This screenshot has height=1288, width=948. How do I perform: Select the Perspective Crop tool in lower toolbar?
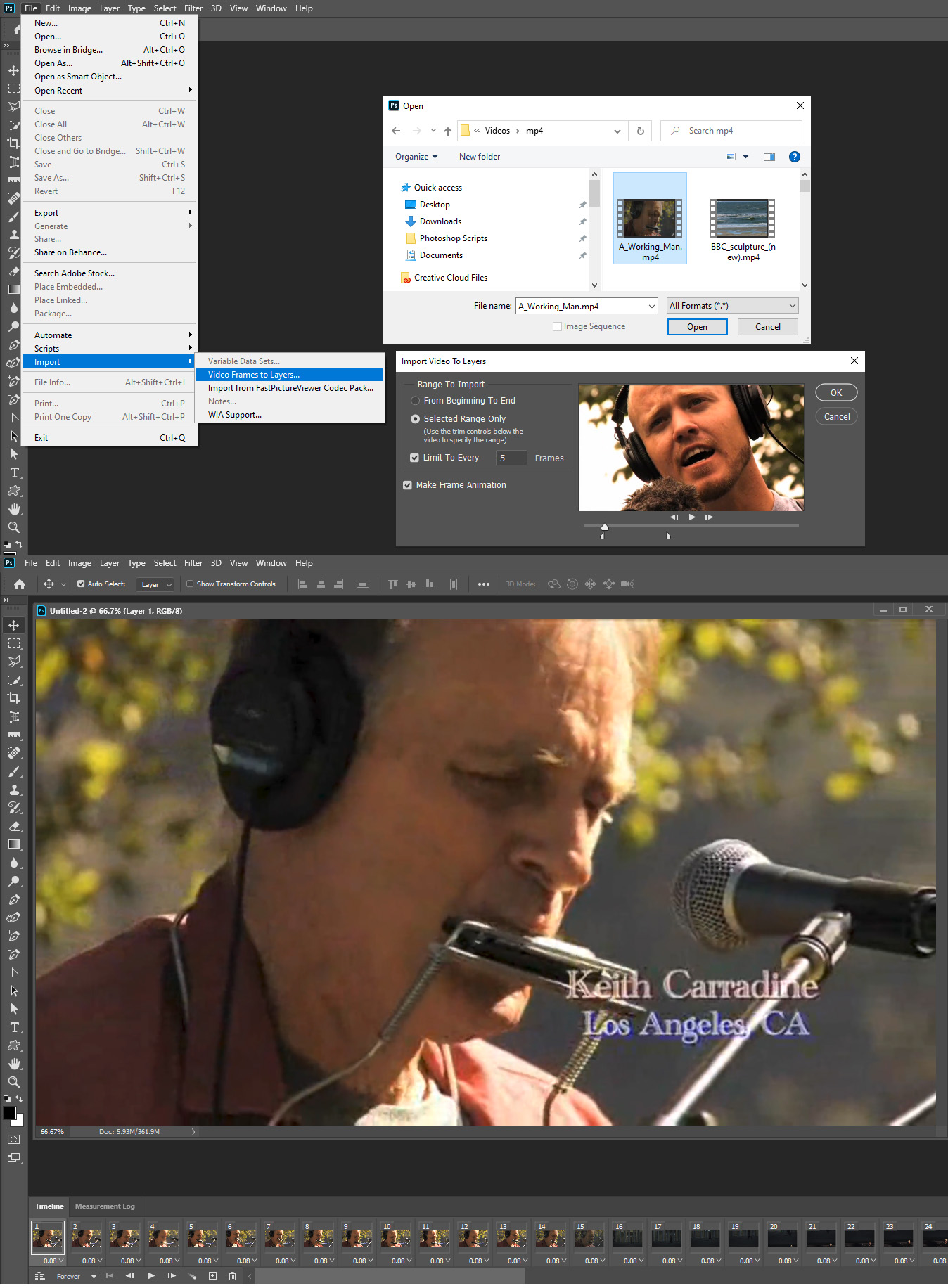point(14,716)
